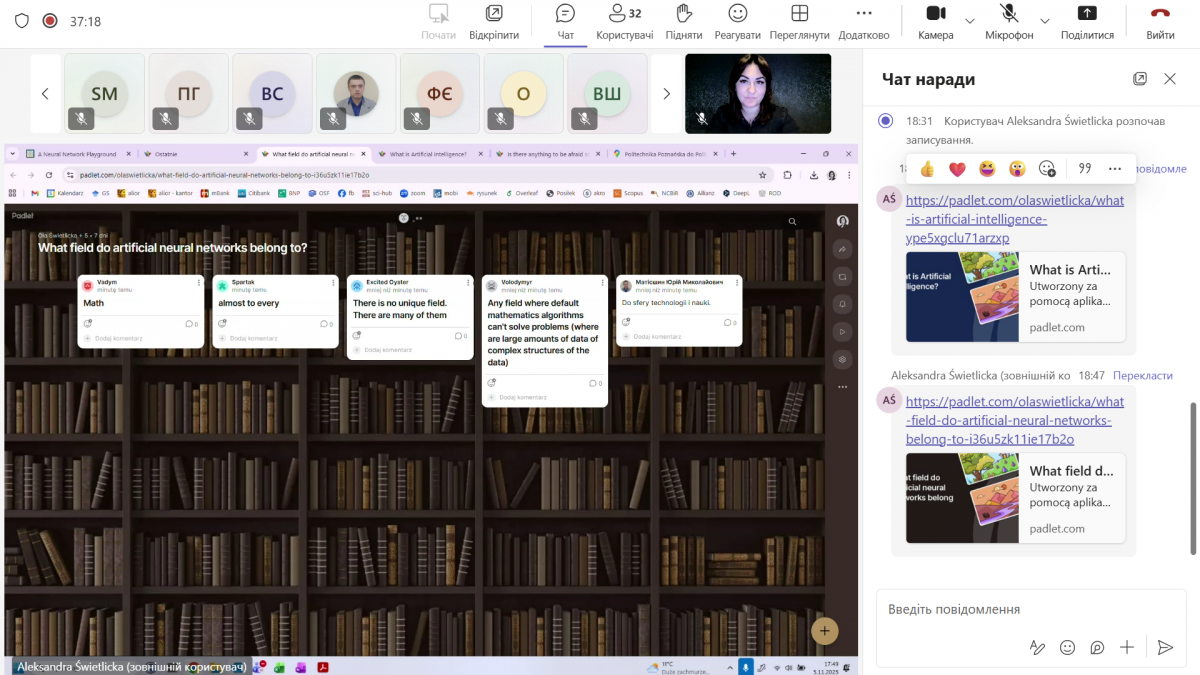Toggle the recording indicator button
The height and width of the screenshot is (675, 1200).
pyautogui.click(x=50, y=21)
